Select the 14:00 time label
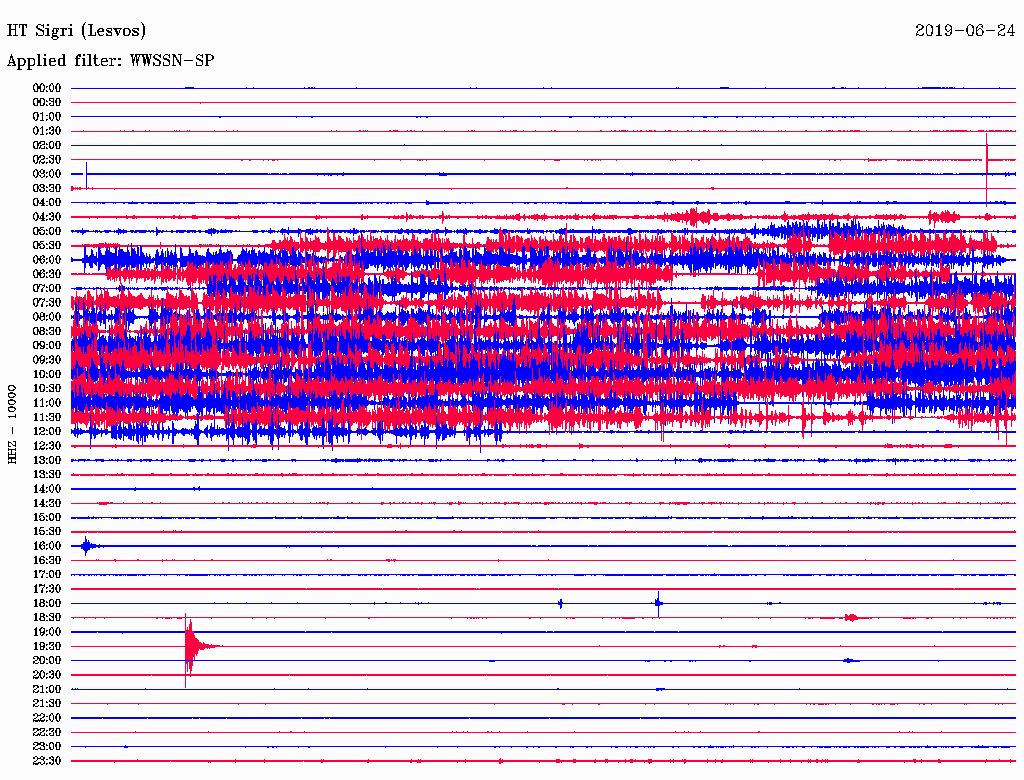This screenshot has height=780, width=1024. pos(47,489)
